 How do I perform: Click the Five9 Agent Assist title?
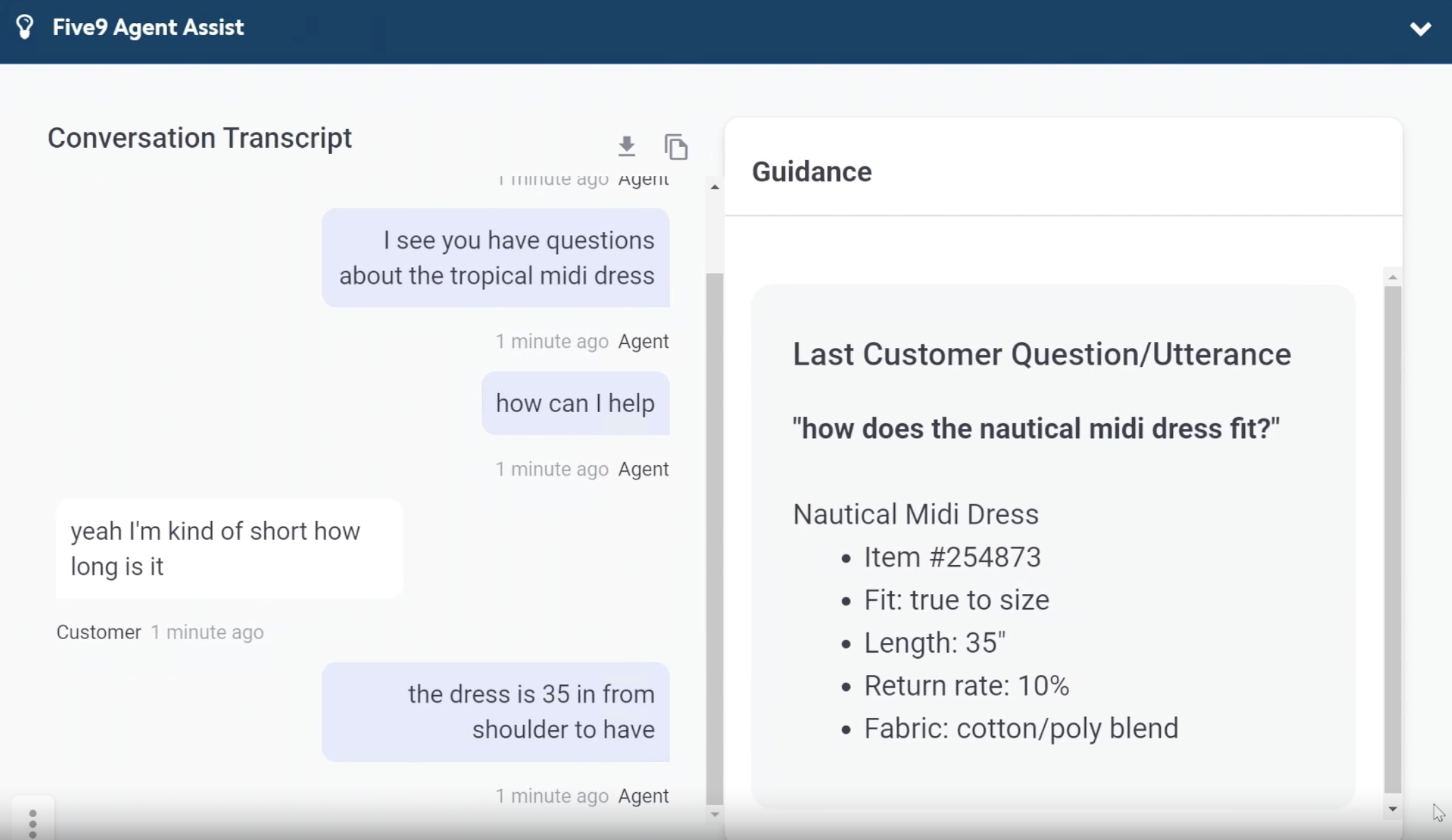click(148, 28)
